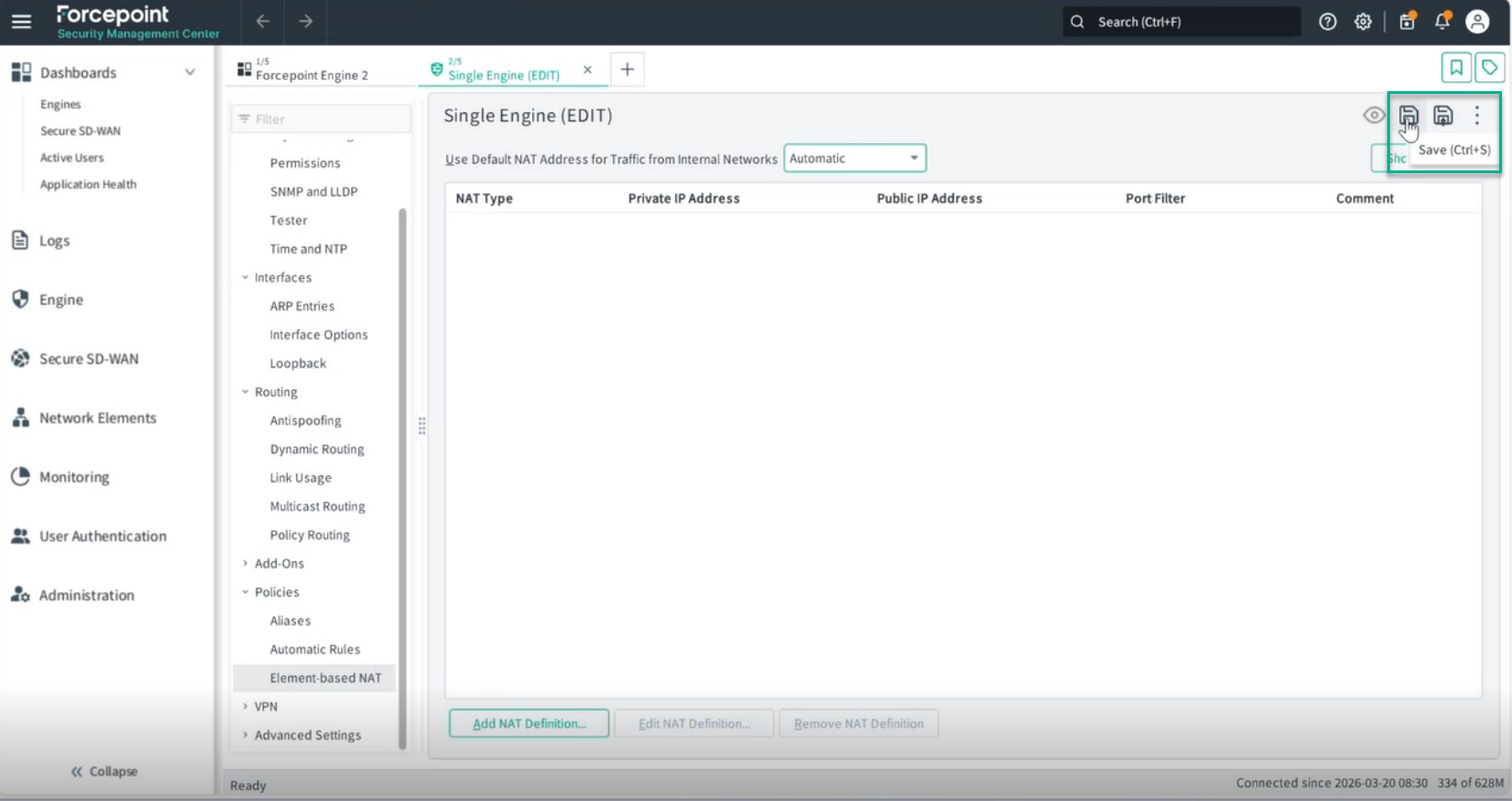Click the Forcepoint Security Management Center logo

[138, 22]
